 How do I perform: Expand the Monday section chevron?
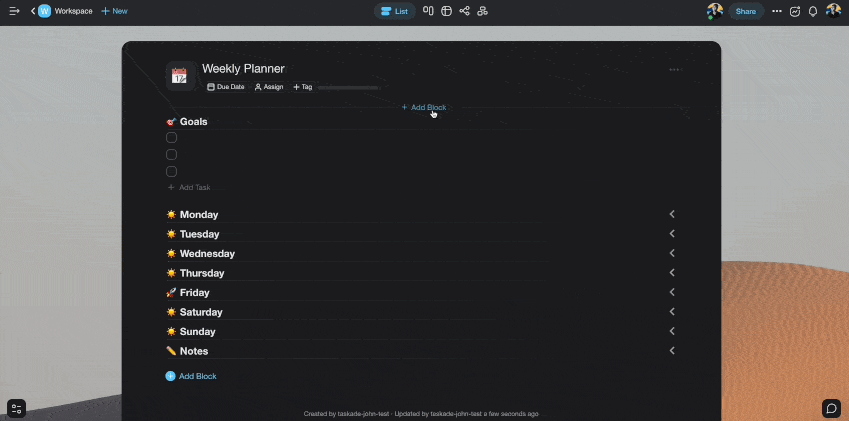click(672, 214)
